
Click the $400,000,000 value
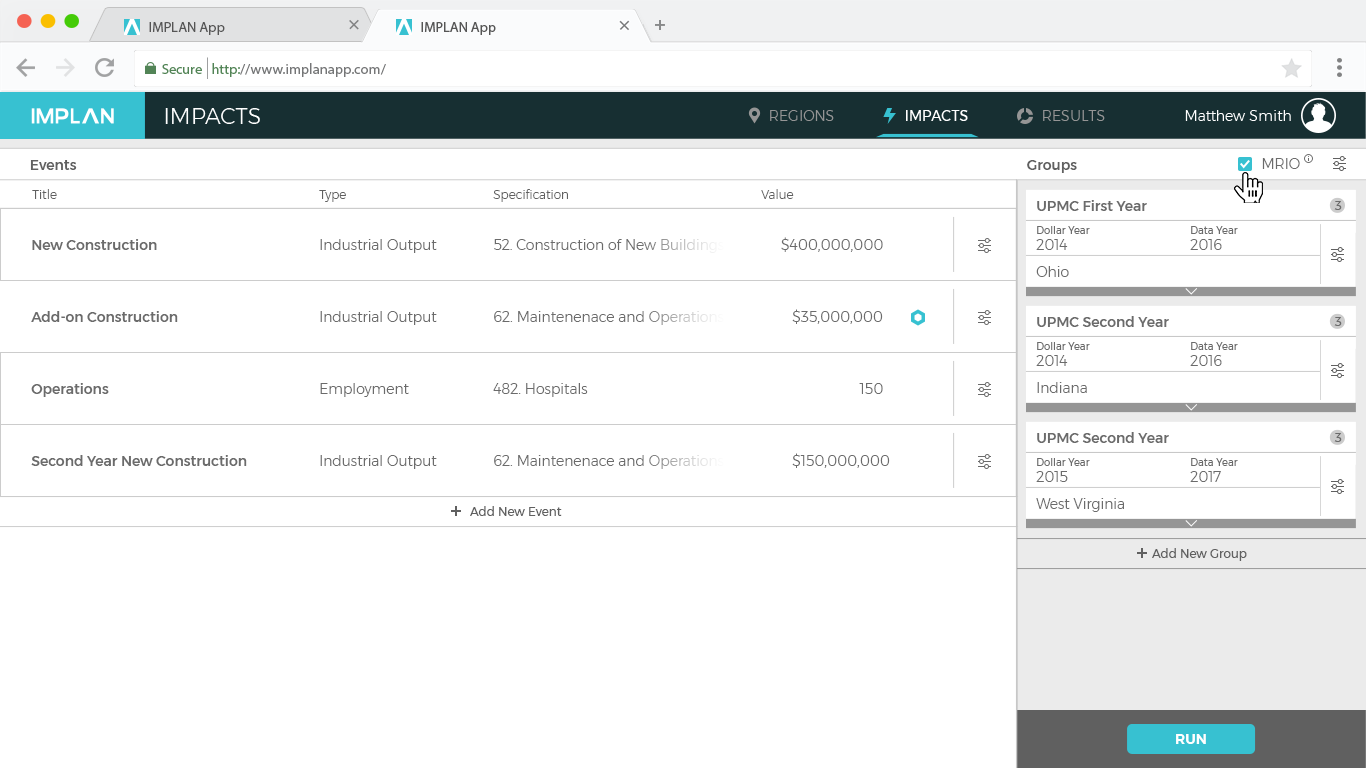832,245
